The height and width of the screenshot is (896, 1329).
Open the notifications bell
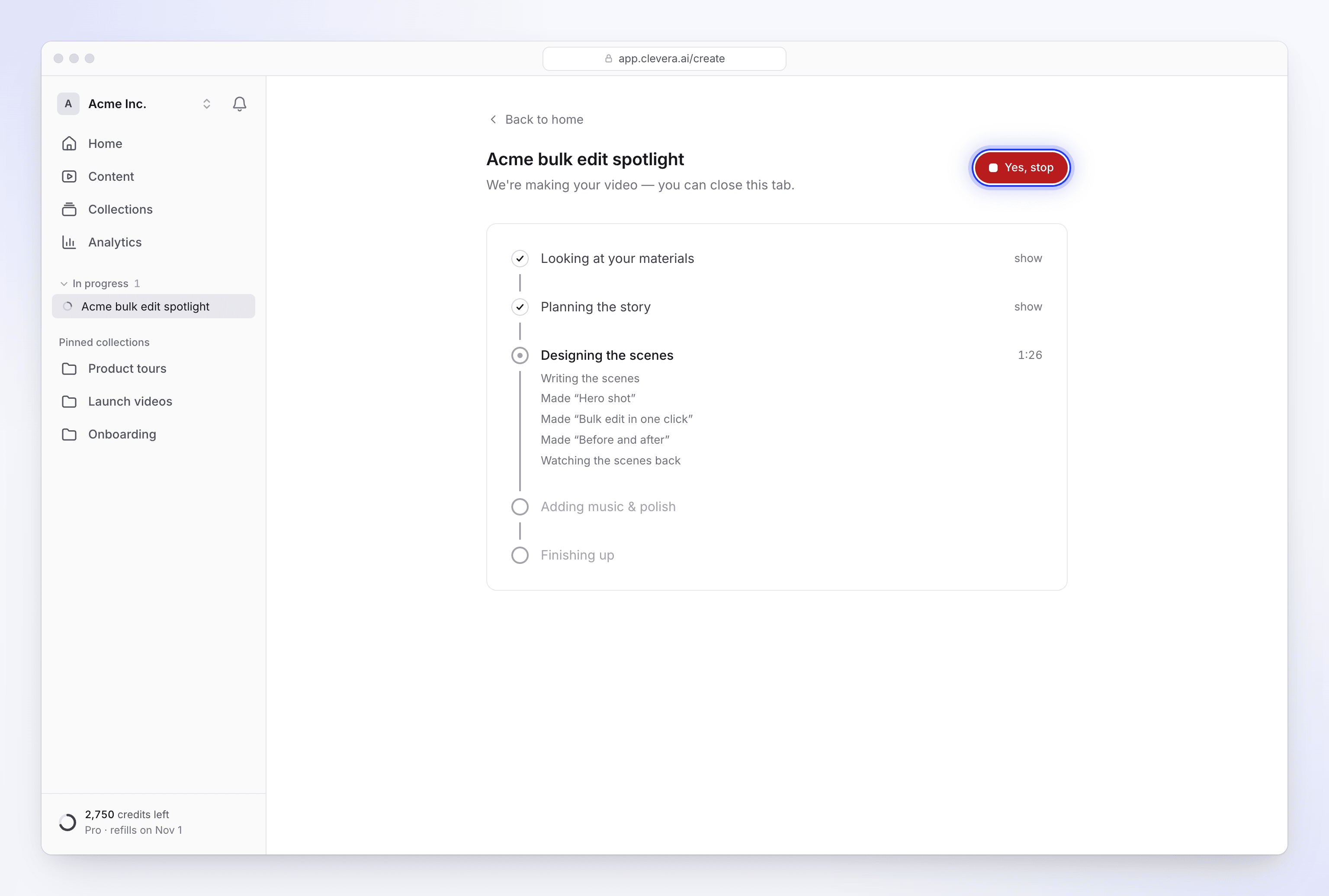pyautogui.click(x=240, y=104)
